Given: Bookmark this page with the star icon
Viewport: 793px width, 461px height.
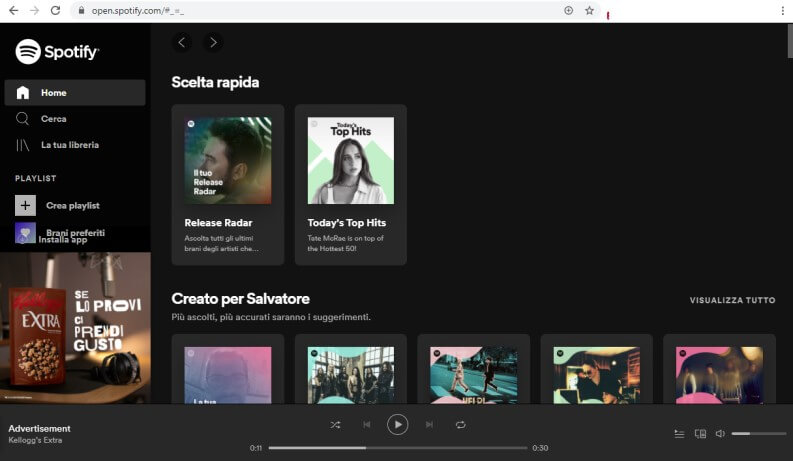Looking at the screenshot, I should point(589,11).
